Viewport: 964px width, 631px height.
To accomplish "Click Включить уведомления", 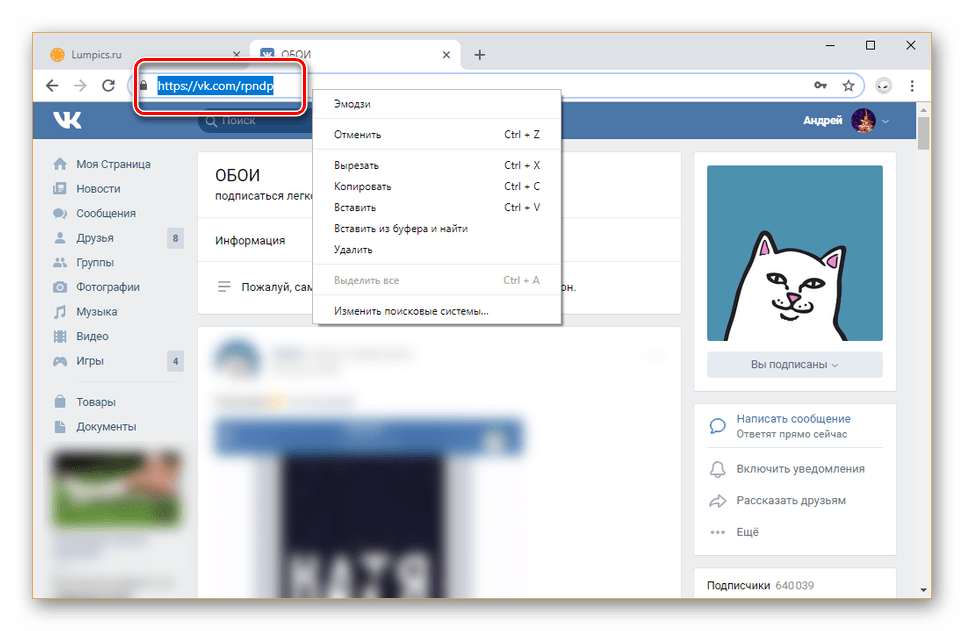I will (800, 469).
